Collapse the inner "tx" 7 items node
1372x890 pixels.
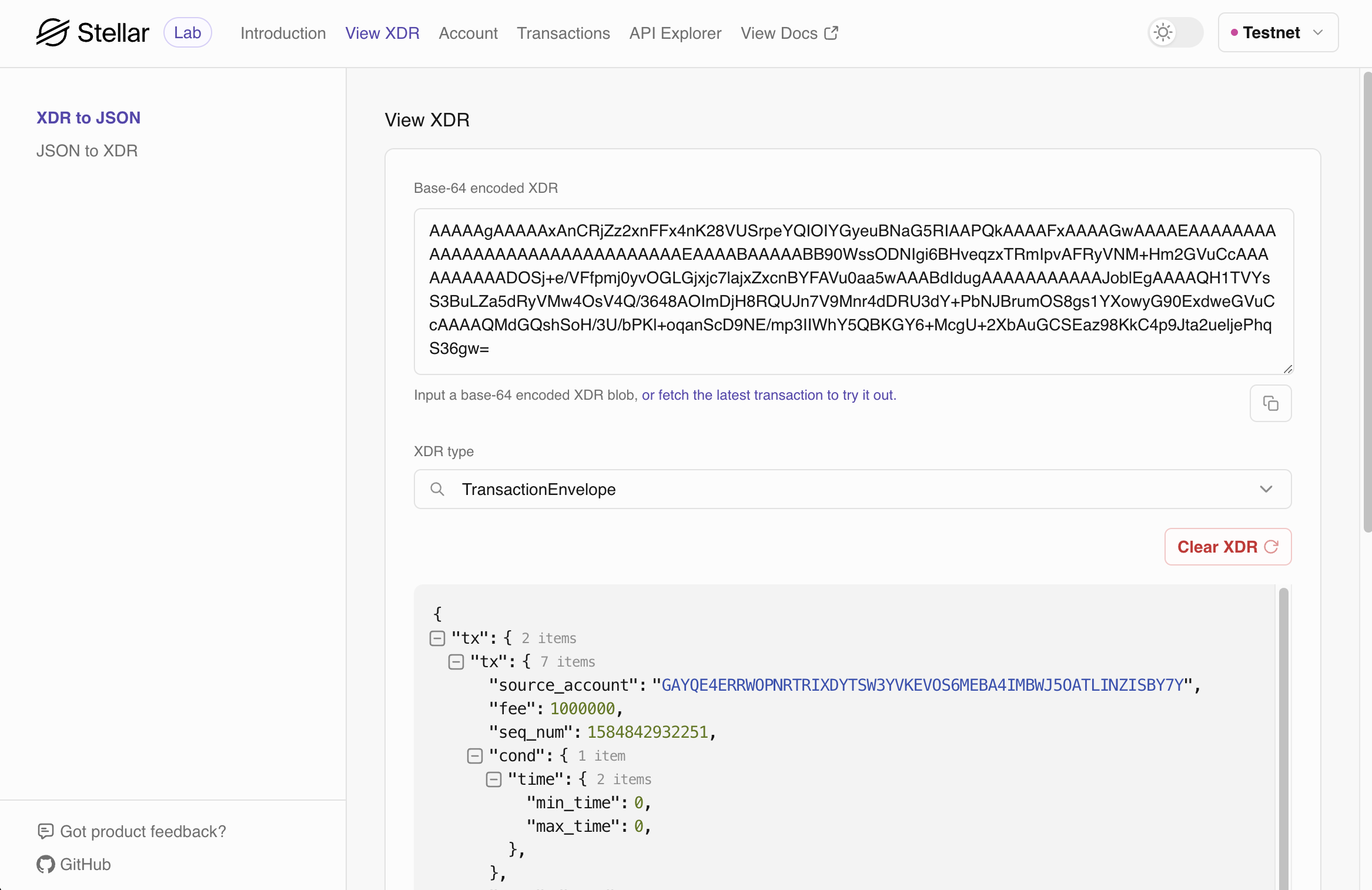(x=456, y=662)
